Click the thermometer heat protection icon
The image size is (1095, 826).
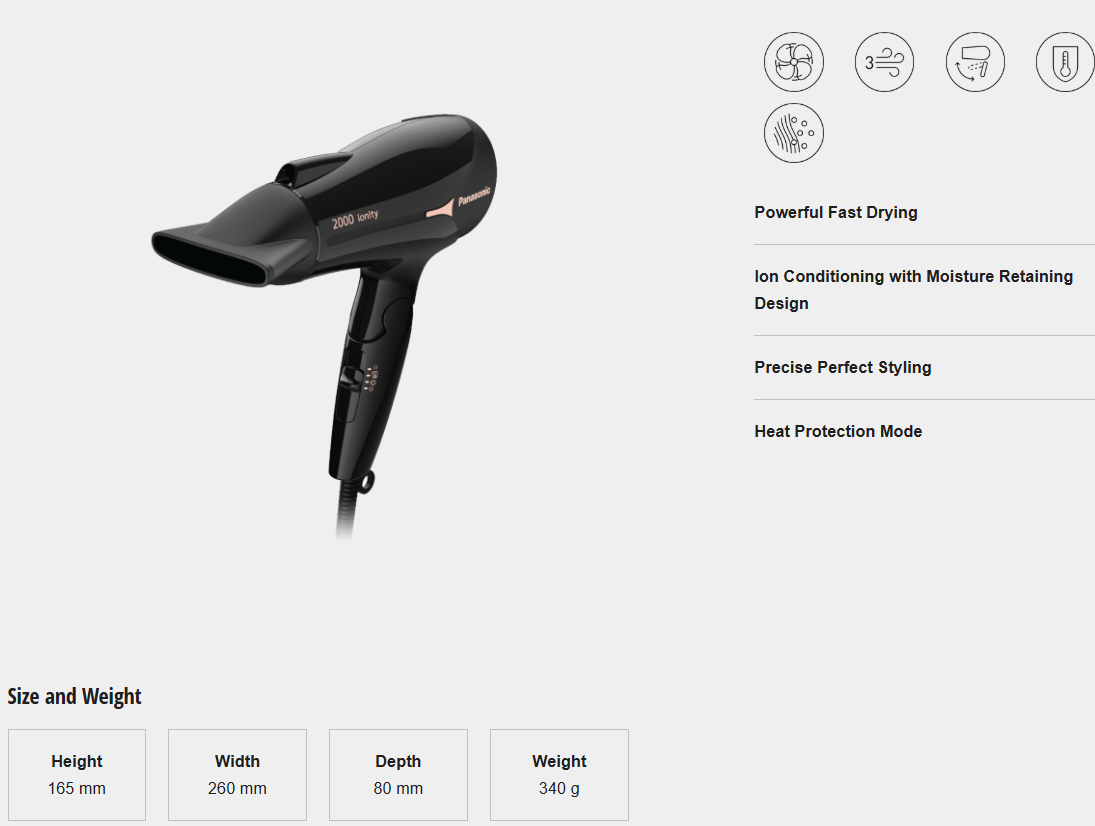coord(1065,61)
